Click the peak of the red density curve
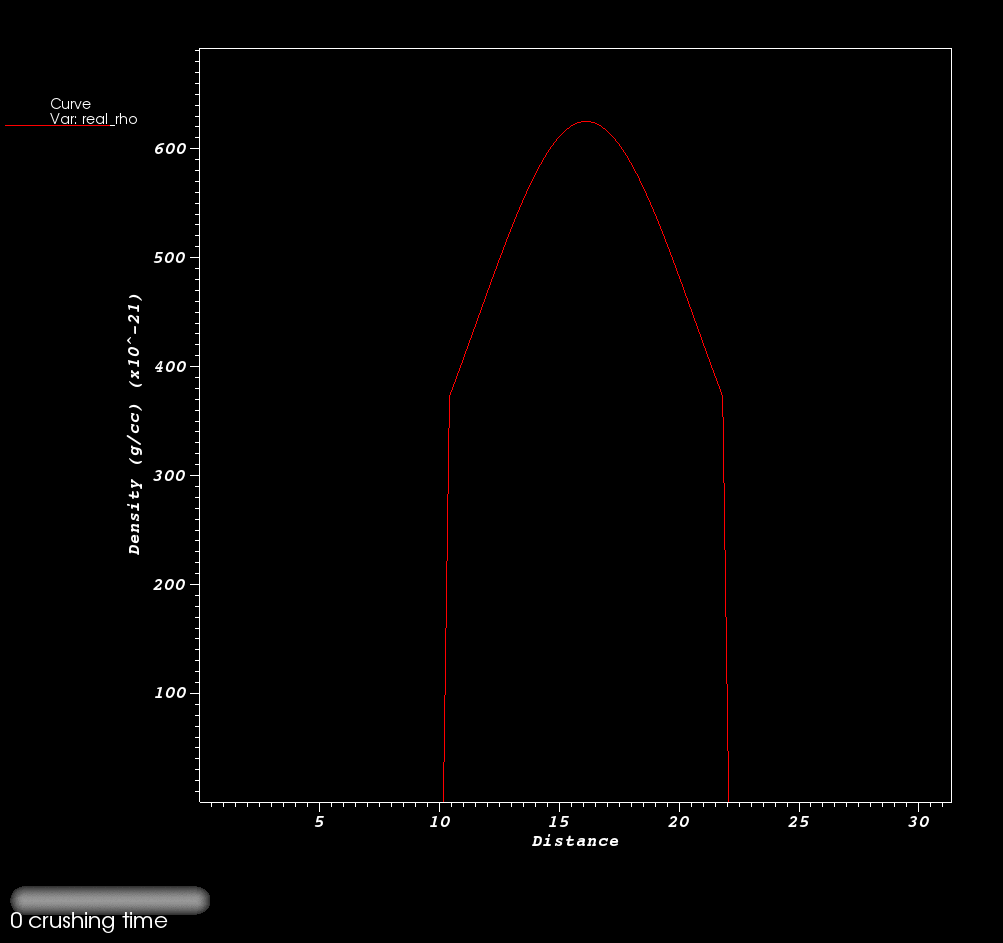Image resolution: width=1003 pixels, height=943 pixels. pos(585,122)
